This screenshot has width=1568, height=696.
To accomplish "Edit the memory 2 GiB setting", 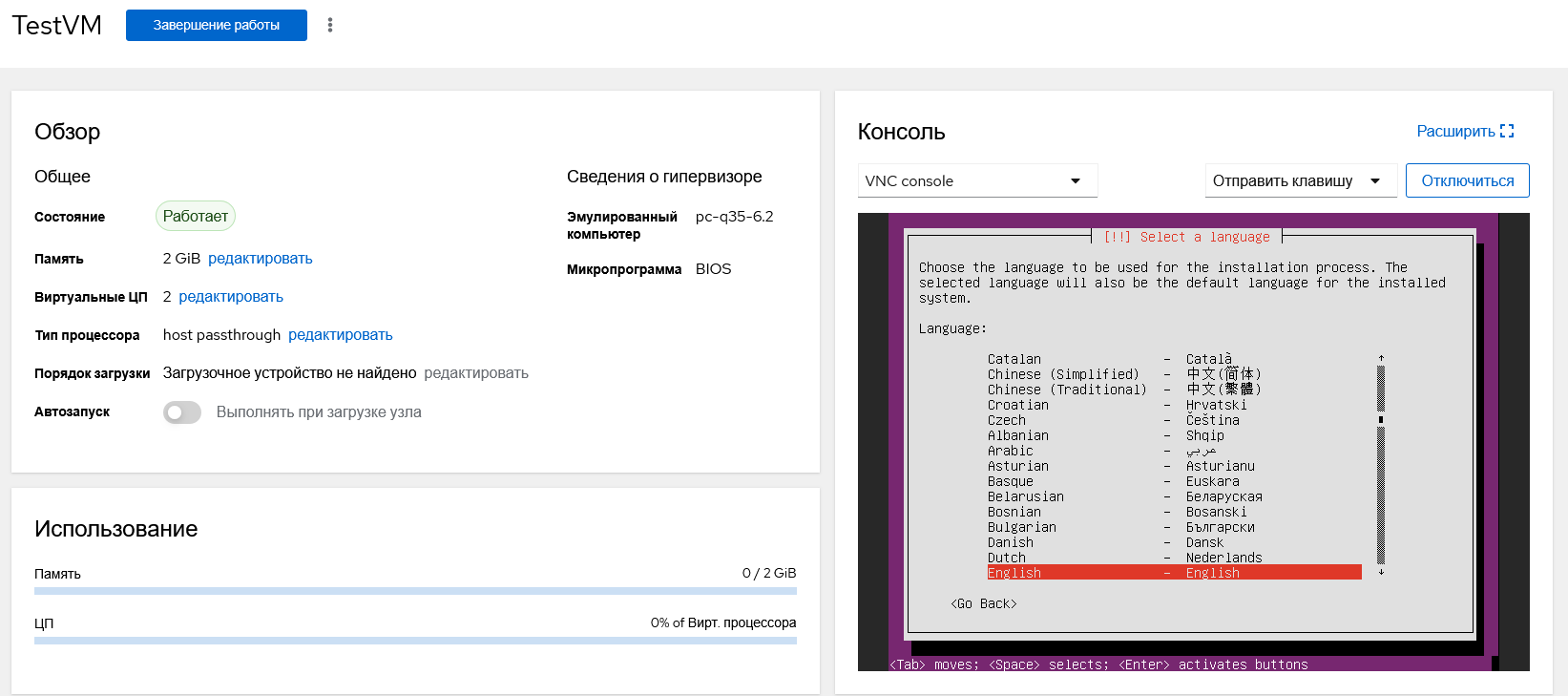I will [x=260, y=259].
